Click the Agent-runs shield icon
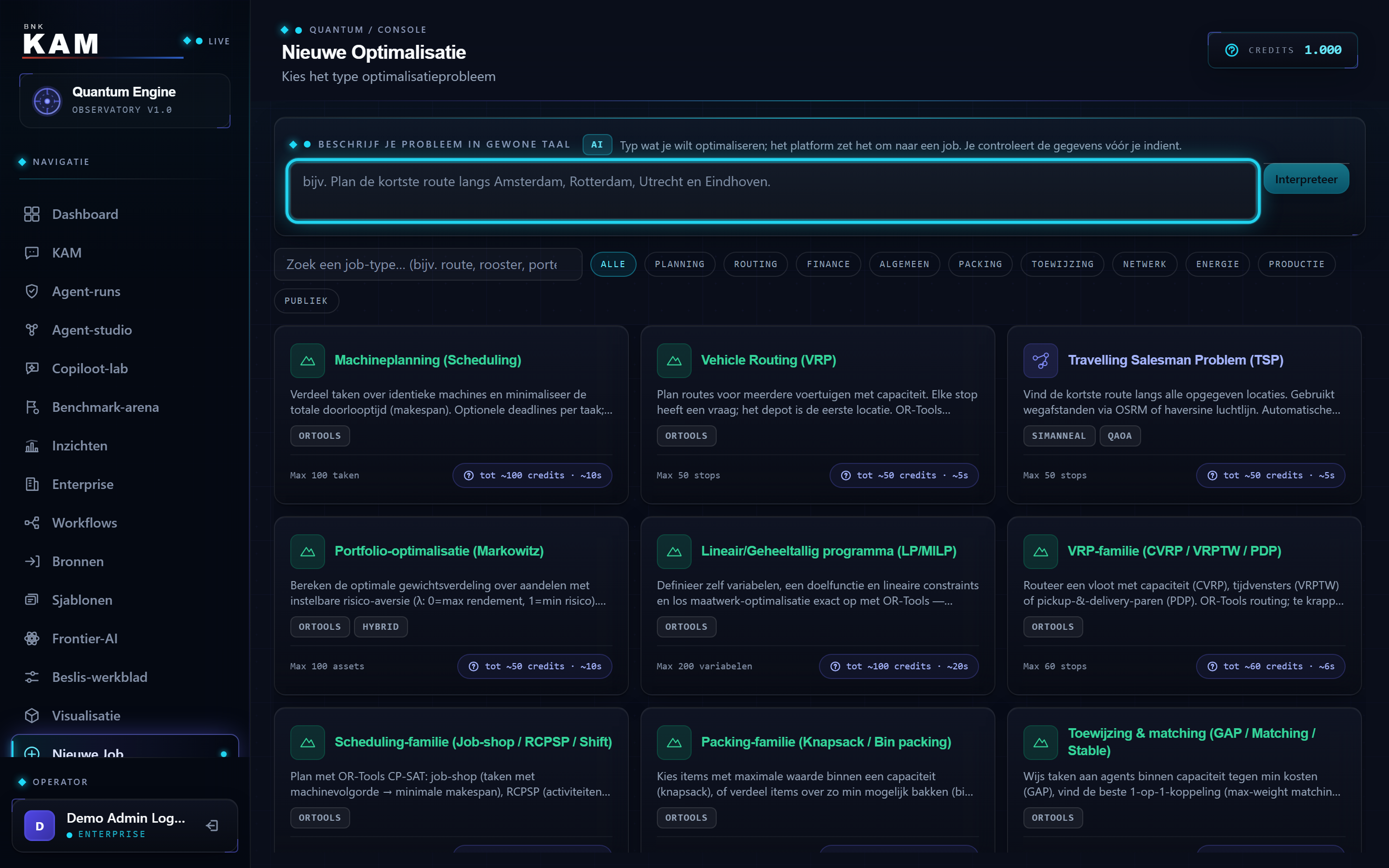Viewport: 1389px width, 868px height. (31, 291)
